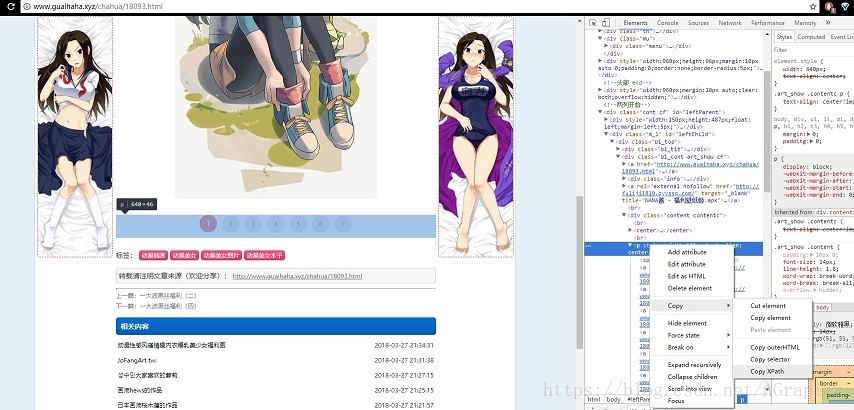Expand the div class info node
Viewport: 854px width, 410px height.
pos(625,178)
